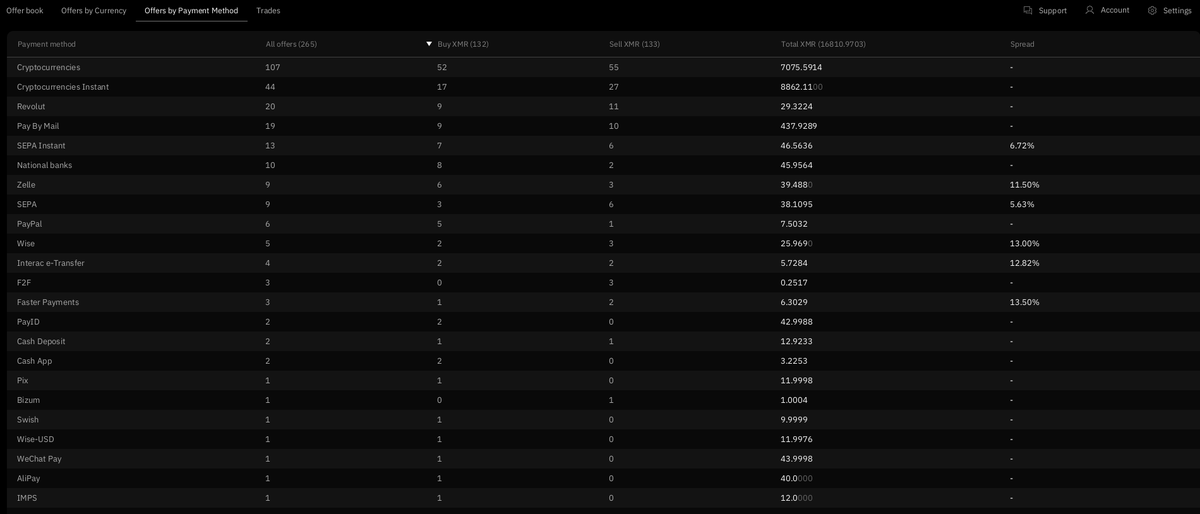Click SEPA Instant spread 6.72%
The width and height of the screenshot is (1200, 514).
[x=1022, y=145]
